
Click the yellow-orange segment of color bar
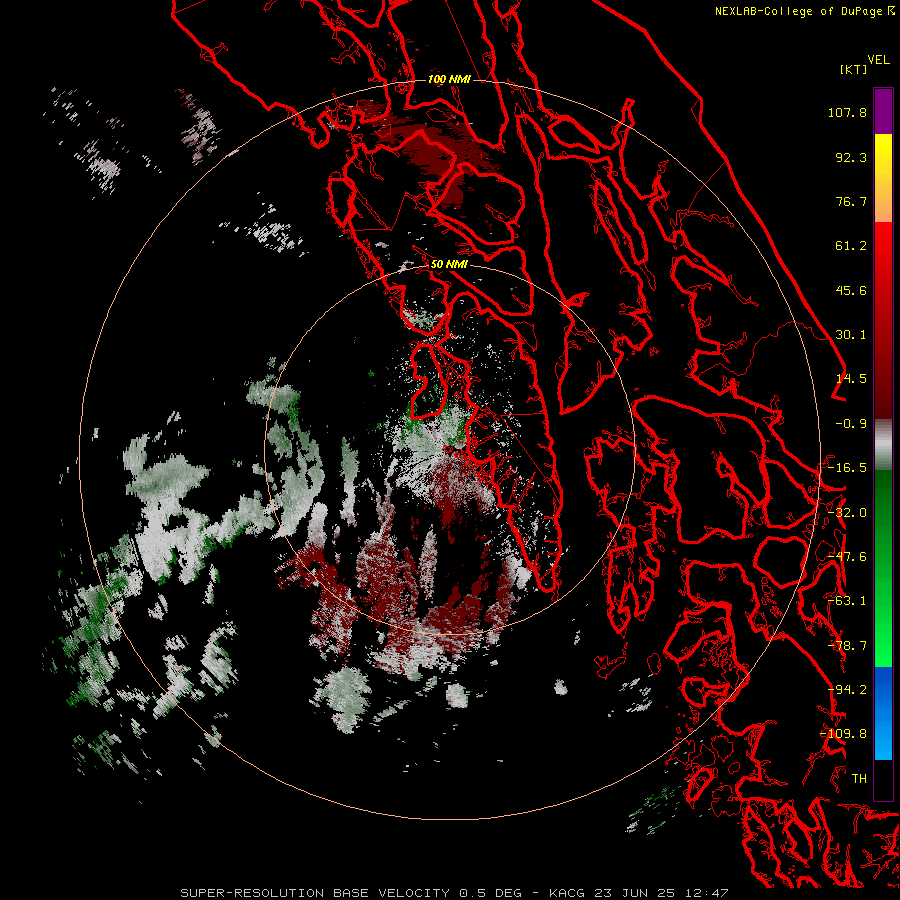[x=883, y=178]
